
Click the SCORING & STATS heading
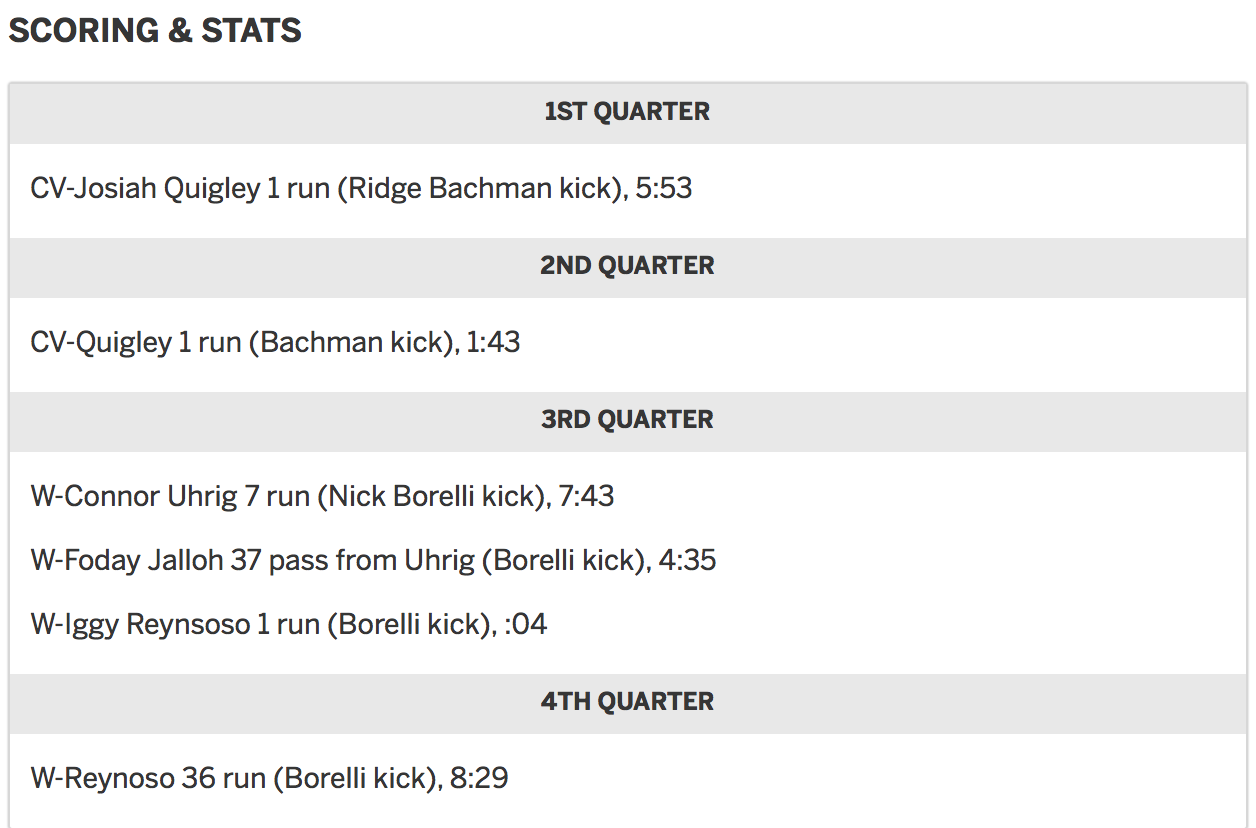(155, 31)
